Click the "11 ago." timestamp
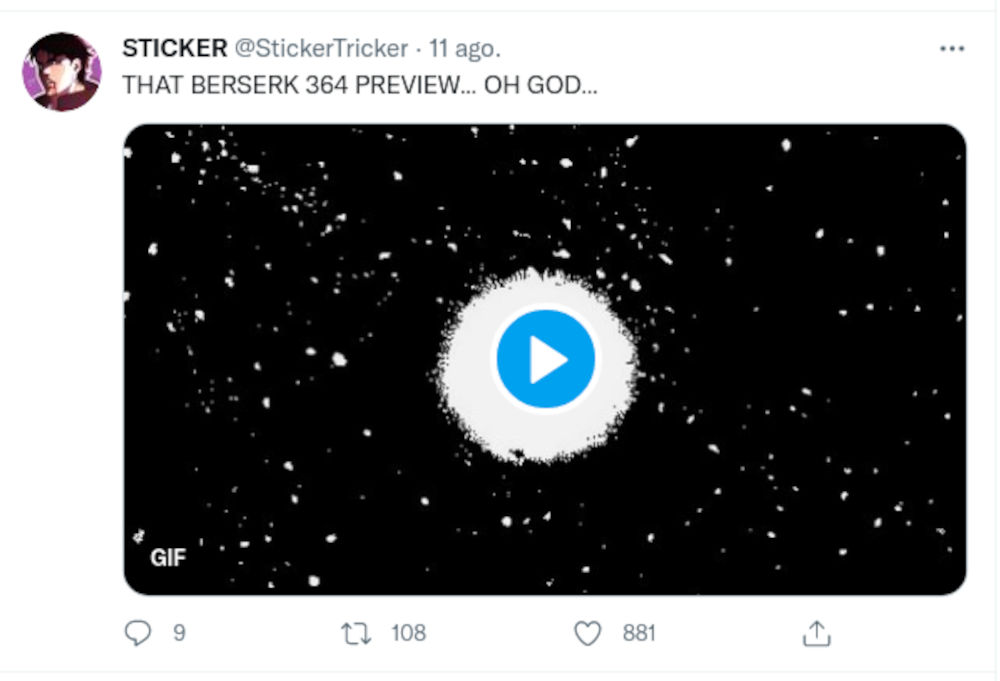Image resolution: width=1000 pixels, height=681 pixels. point(465,48)
